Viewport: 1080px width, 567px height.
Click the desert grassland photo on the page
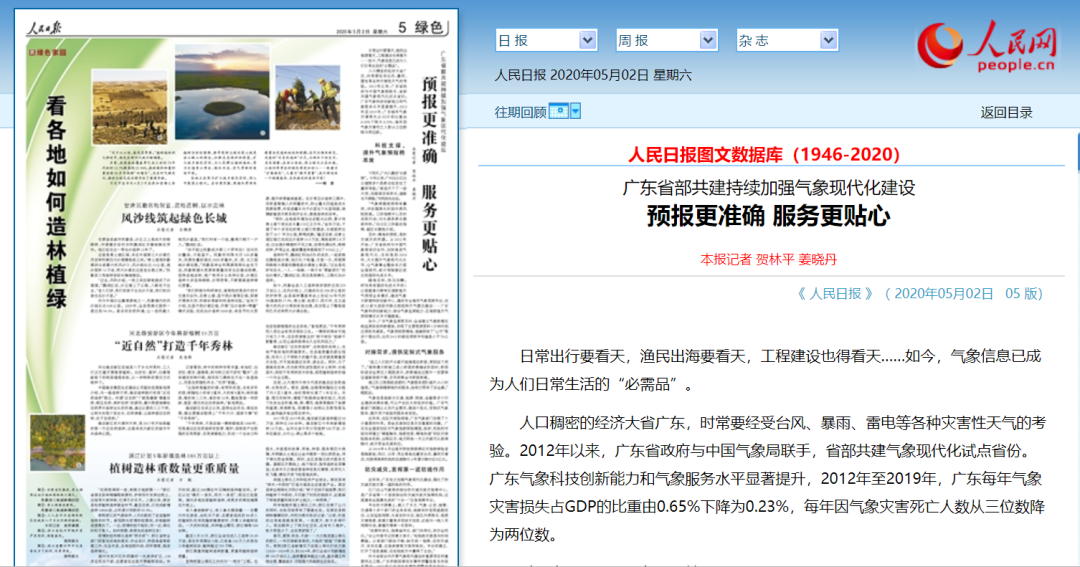pyautogui.click(x=129, y=107)
